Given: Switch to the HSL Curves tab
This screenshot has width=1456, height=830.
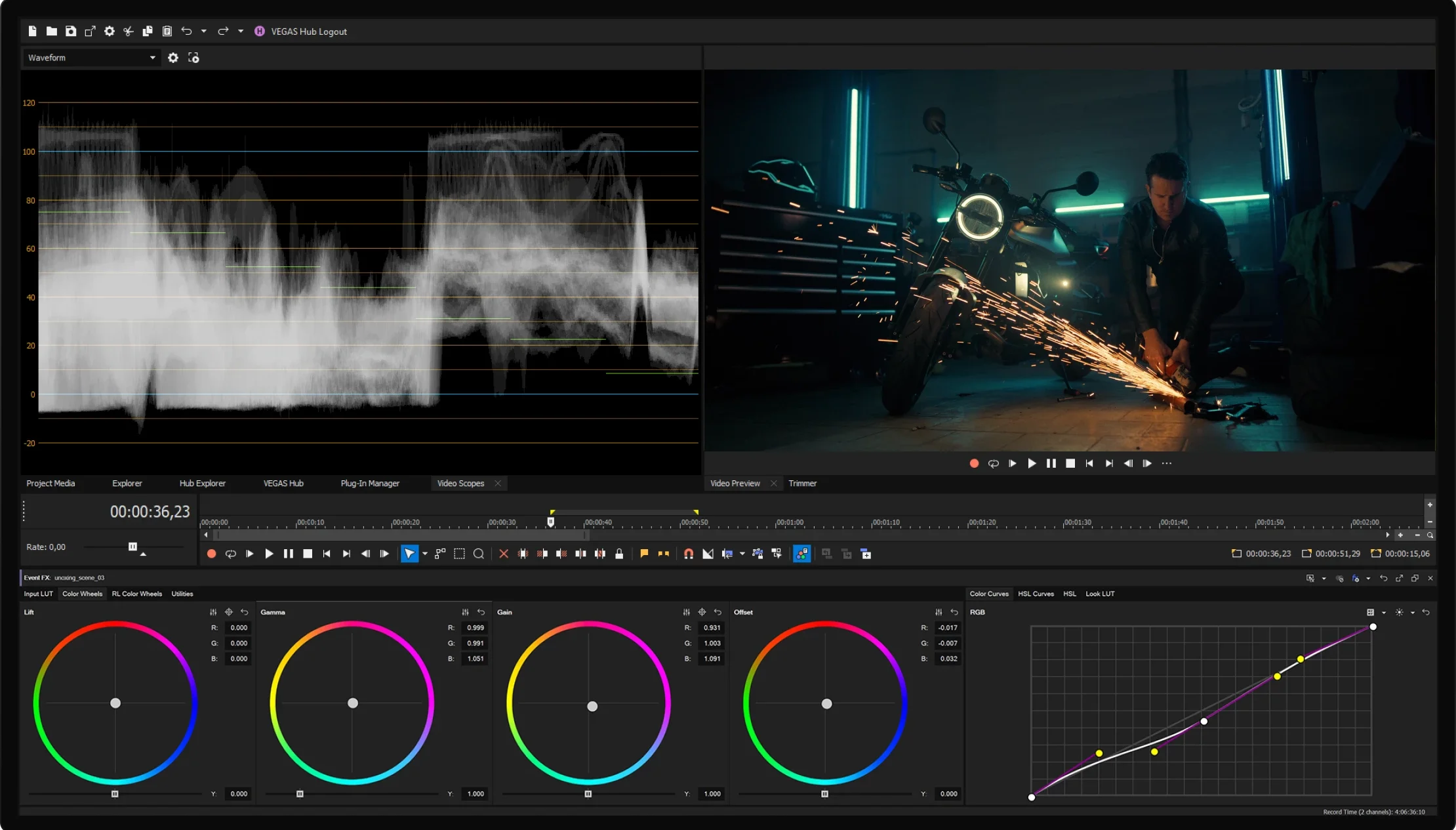Looking at the screenshot, I should pos(1036,594).
